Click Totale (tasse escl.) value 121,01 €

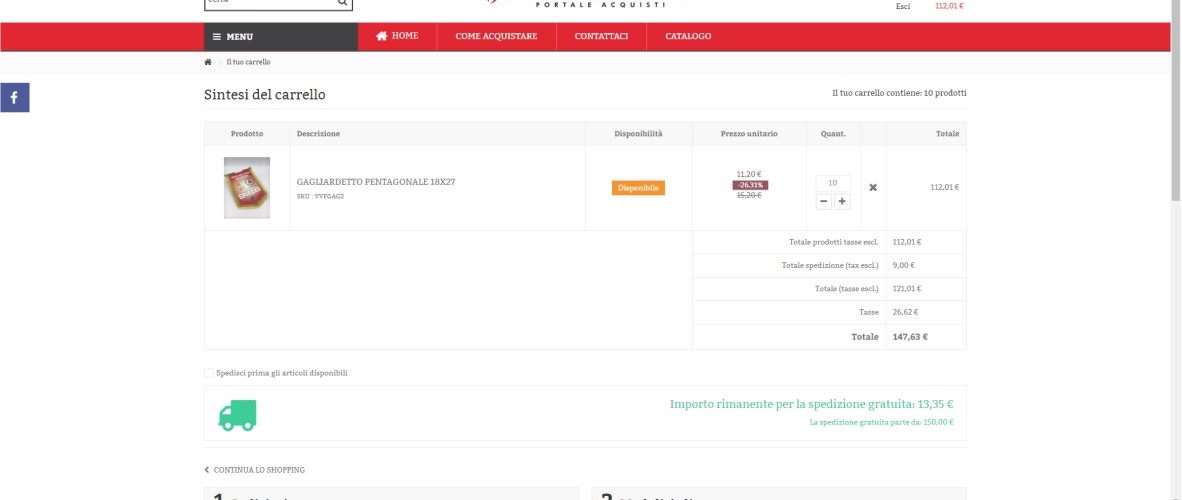[907, 288]
